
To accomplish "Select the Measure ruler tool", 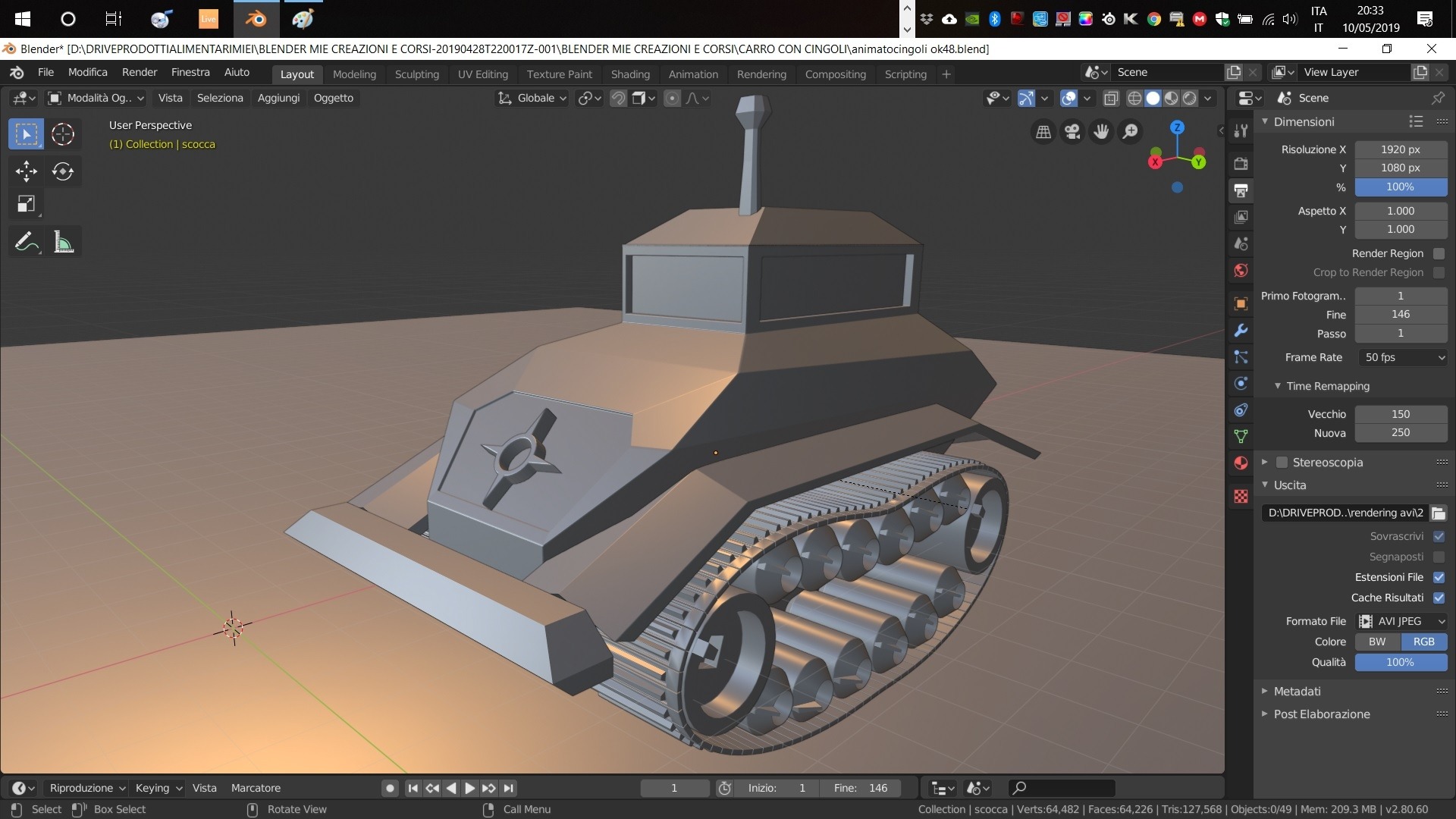I will click(x=63, y=243).
